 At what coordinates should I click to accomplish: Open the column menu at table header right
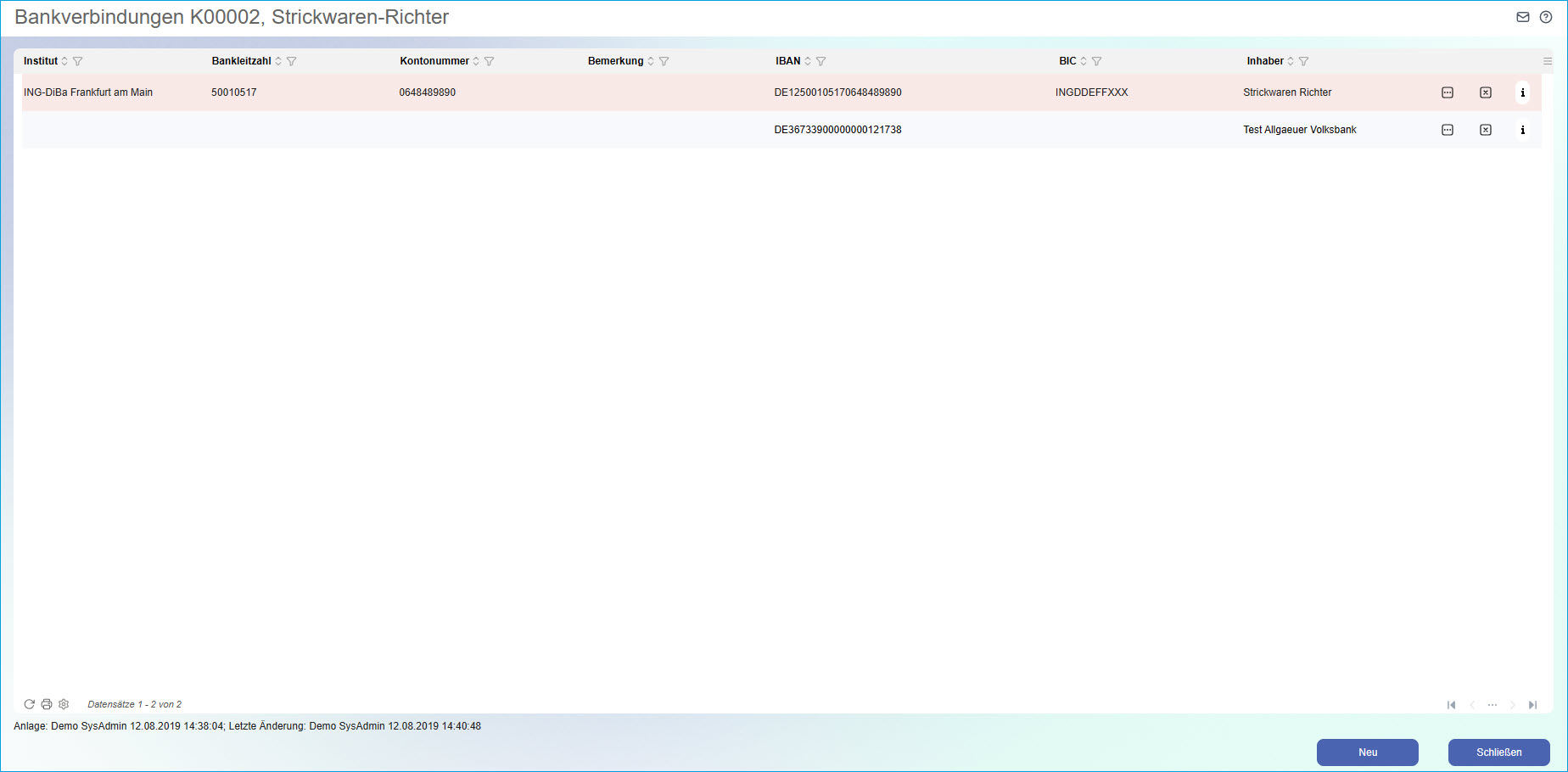click(1548, 61)
